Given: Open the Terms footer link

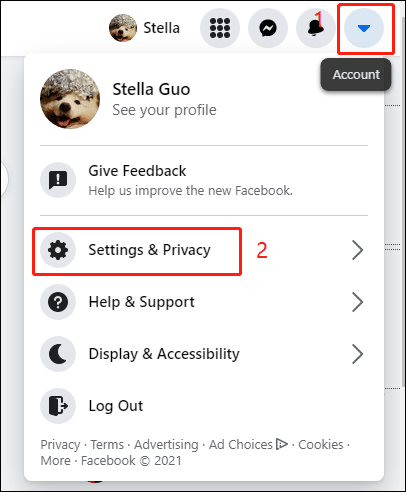Looking at the screenshot, I should pyautogui.click(x=107, y=445).
